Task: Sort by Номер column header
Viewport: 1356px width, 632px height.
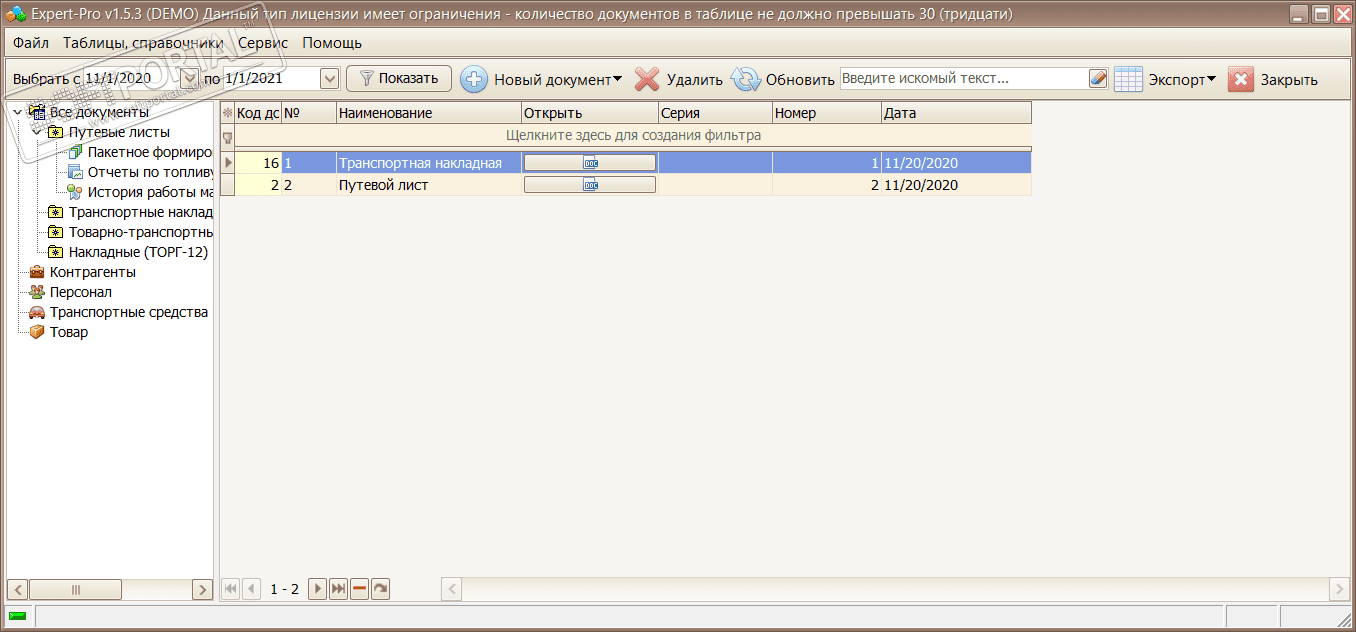Action: coord(826,113)
